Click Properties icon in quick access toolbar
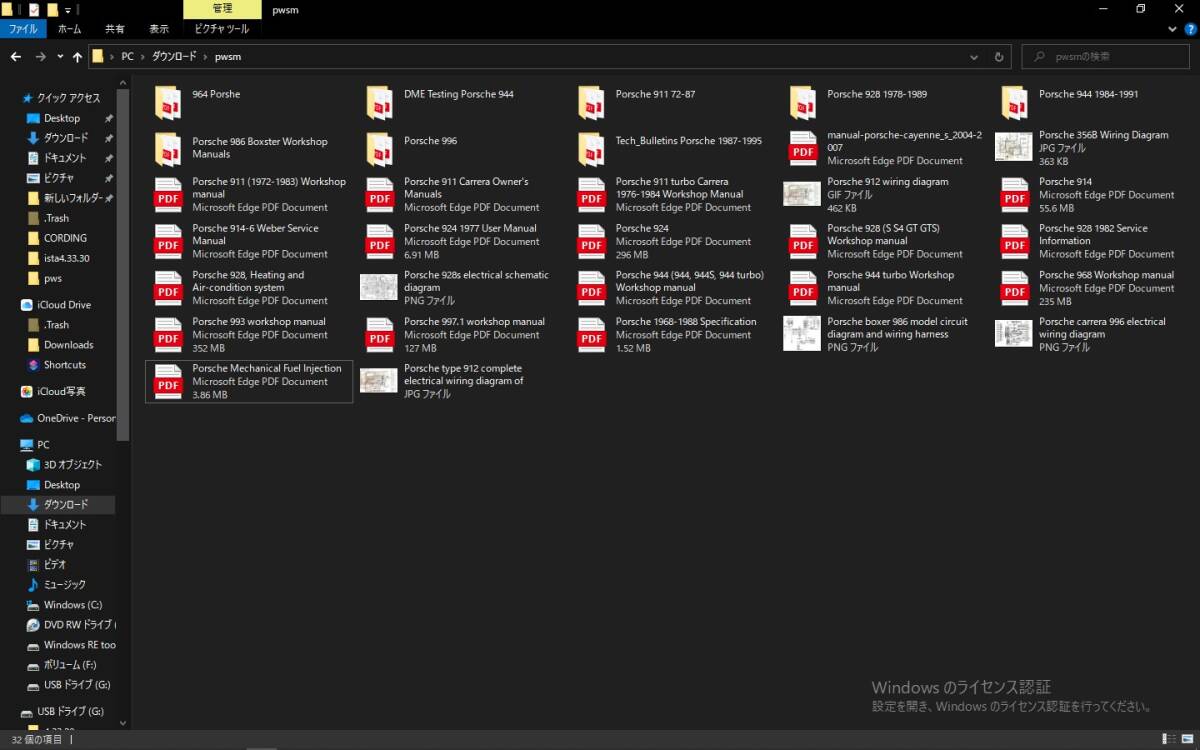The image size is (1200, 750). pos(33,9)
